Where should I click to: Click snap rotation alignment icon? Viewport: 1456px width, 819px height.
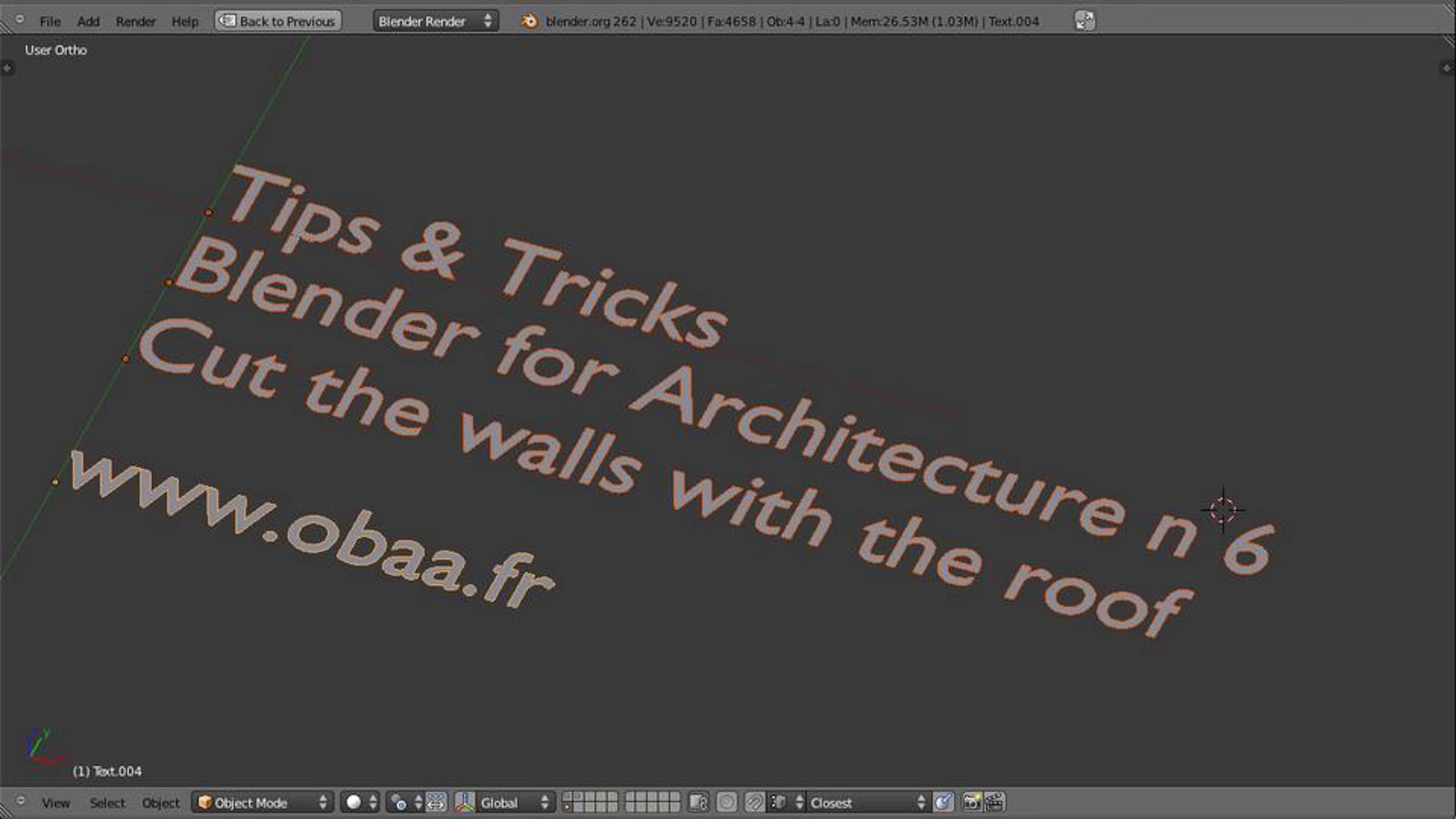click(x=943, y=803)
